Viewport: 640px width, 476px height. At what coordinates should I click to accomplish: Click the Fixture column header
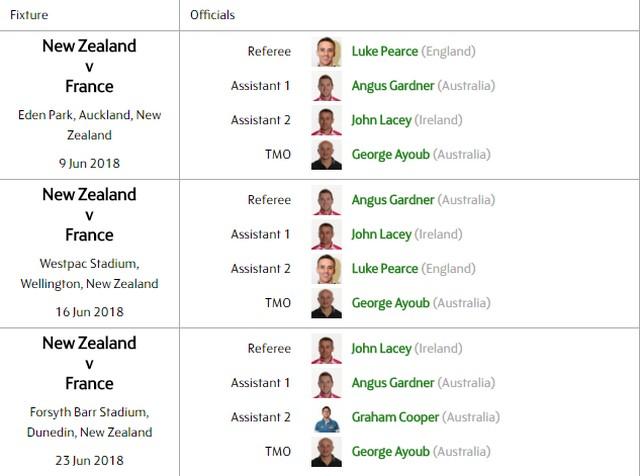pyautogui.click(x=29, y=15)
